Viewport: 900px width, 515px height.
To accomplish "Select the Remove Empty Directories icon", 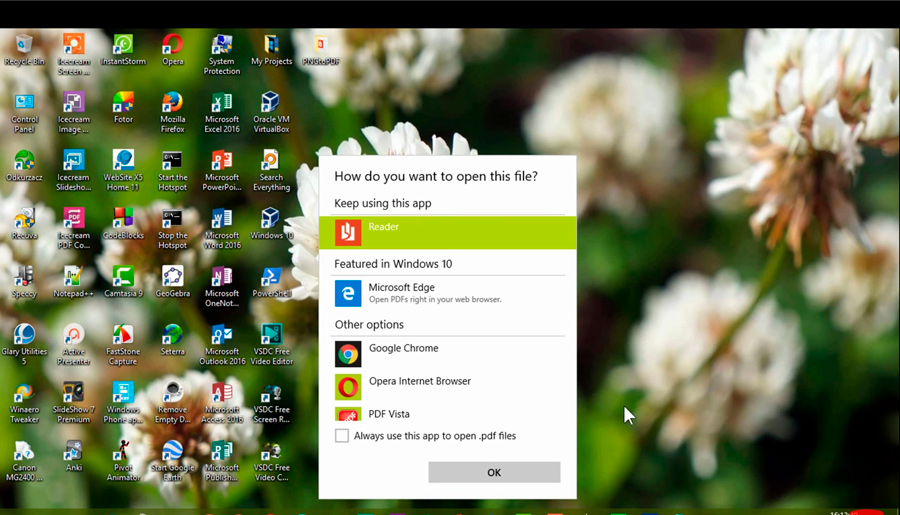I will click(x=173, y=403).
